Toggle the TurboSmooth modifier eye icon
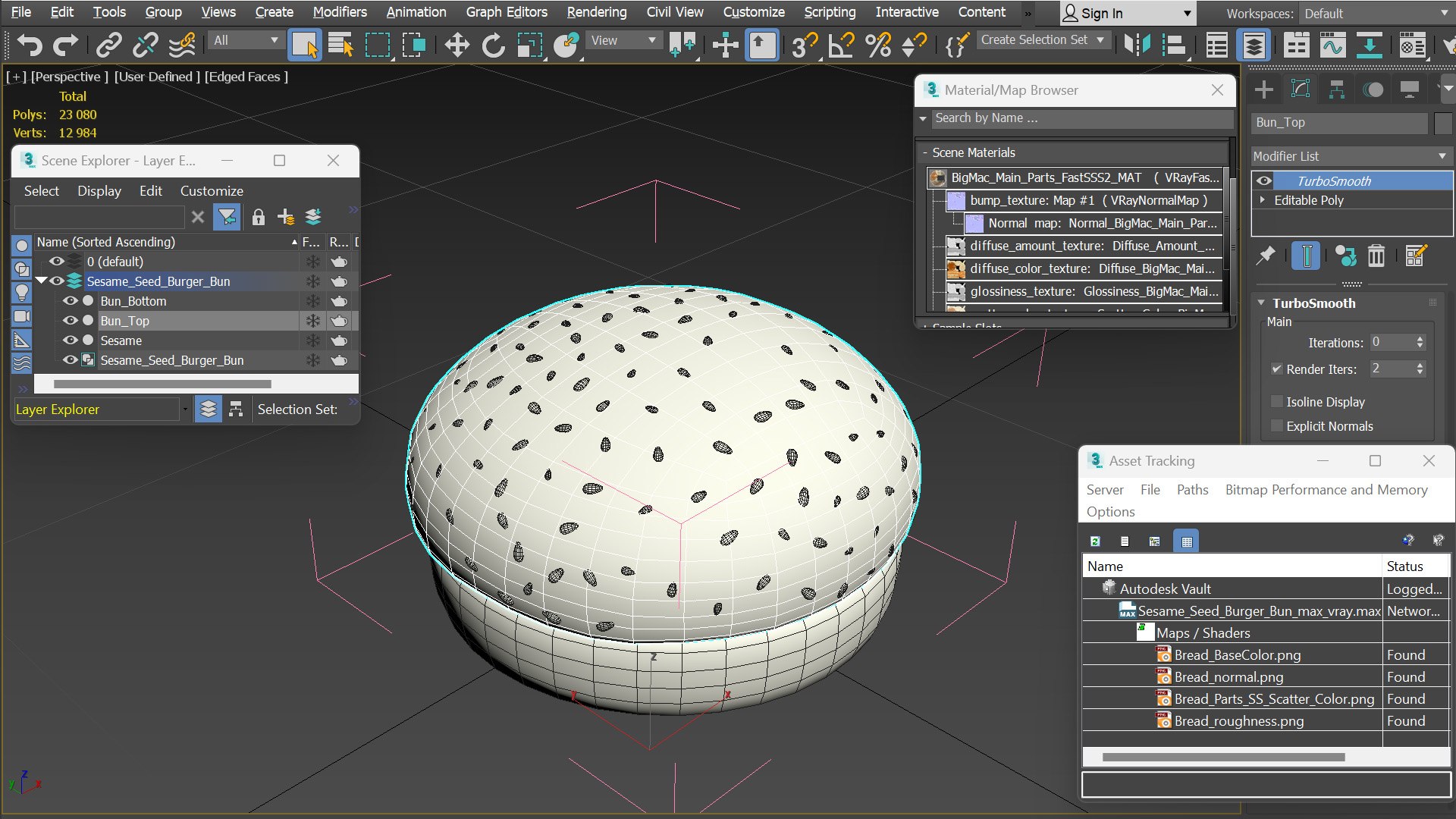 (x=1264, y=180)
